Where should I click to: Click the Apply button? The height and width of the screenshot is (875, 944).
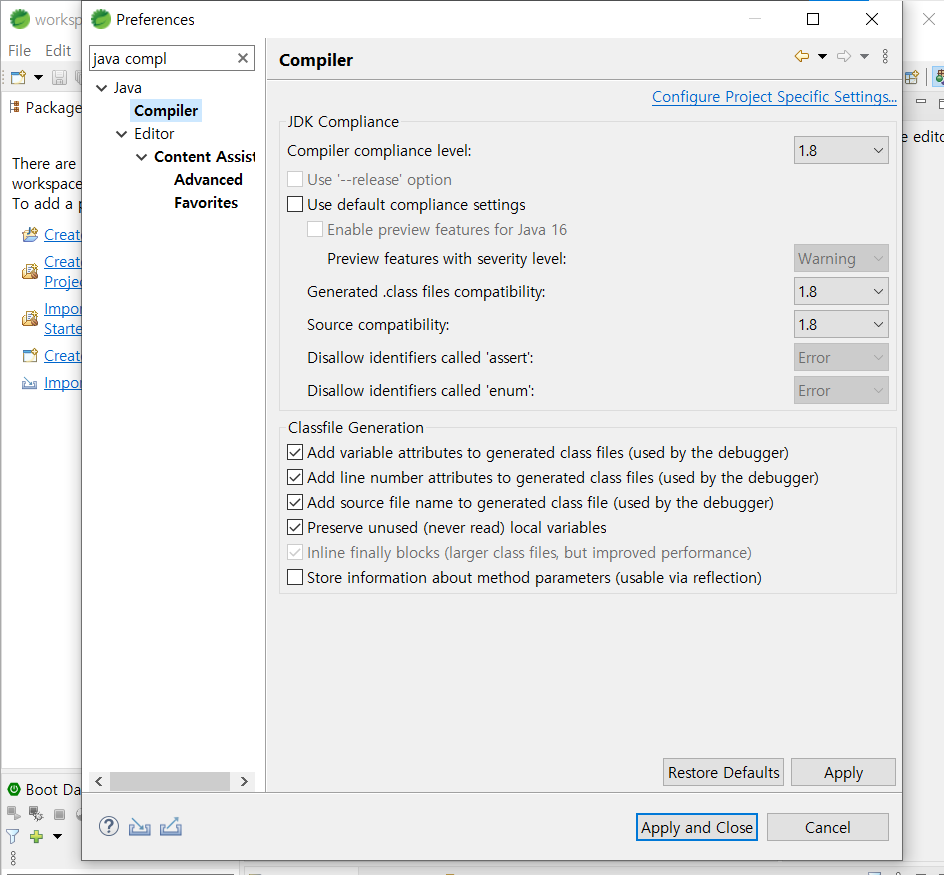point(843,772)
